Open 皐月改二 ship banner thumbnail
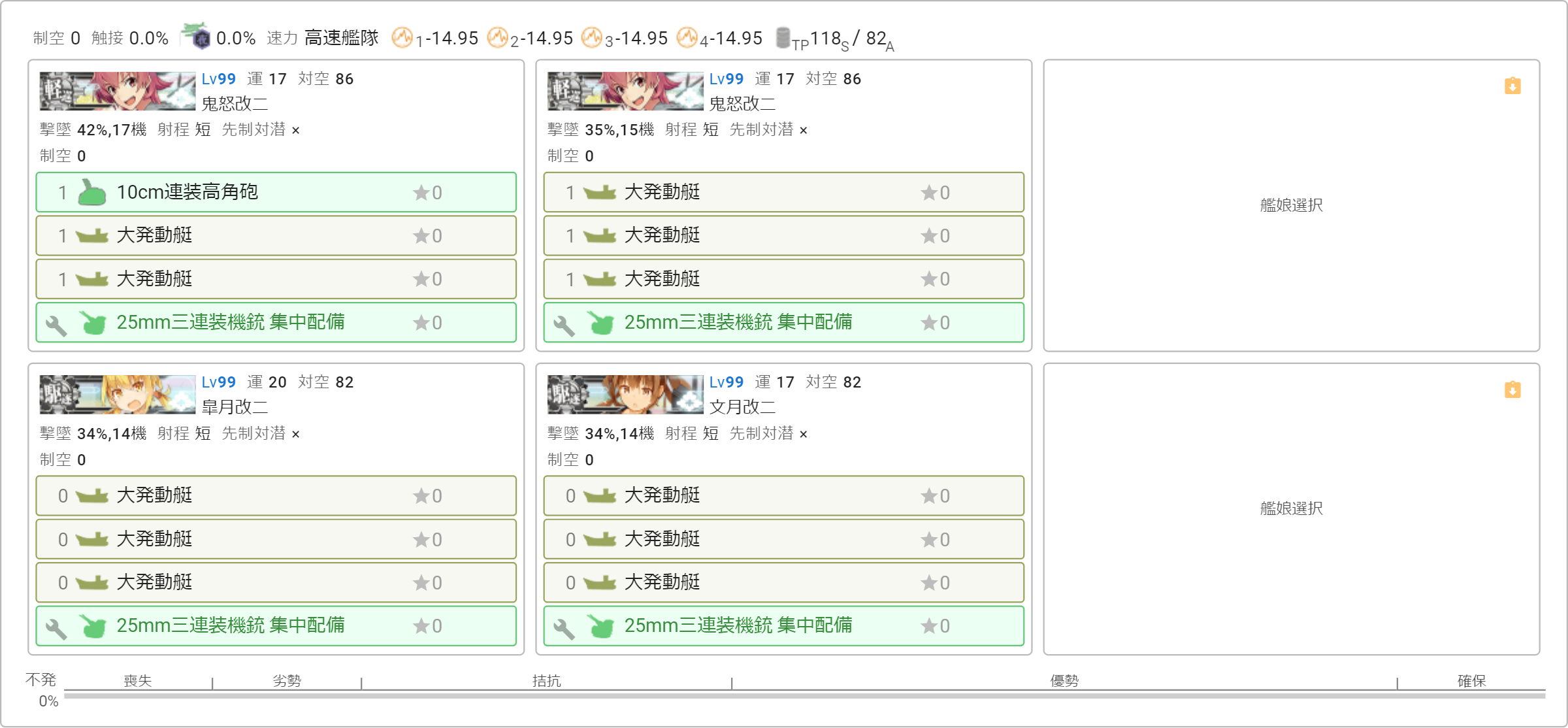This screenshot has height=728, width=1568. point(118,394)
